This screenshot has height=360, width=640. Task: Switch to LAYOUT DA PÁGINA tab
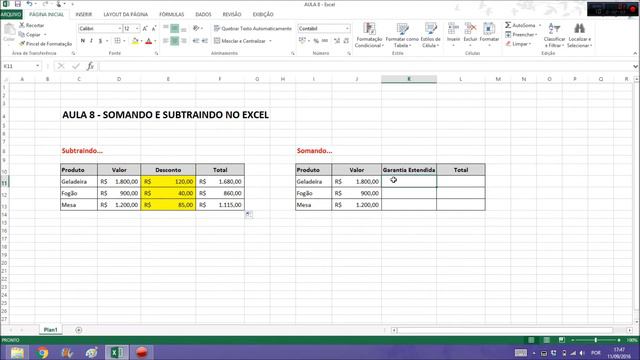tap(126, 14)
